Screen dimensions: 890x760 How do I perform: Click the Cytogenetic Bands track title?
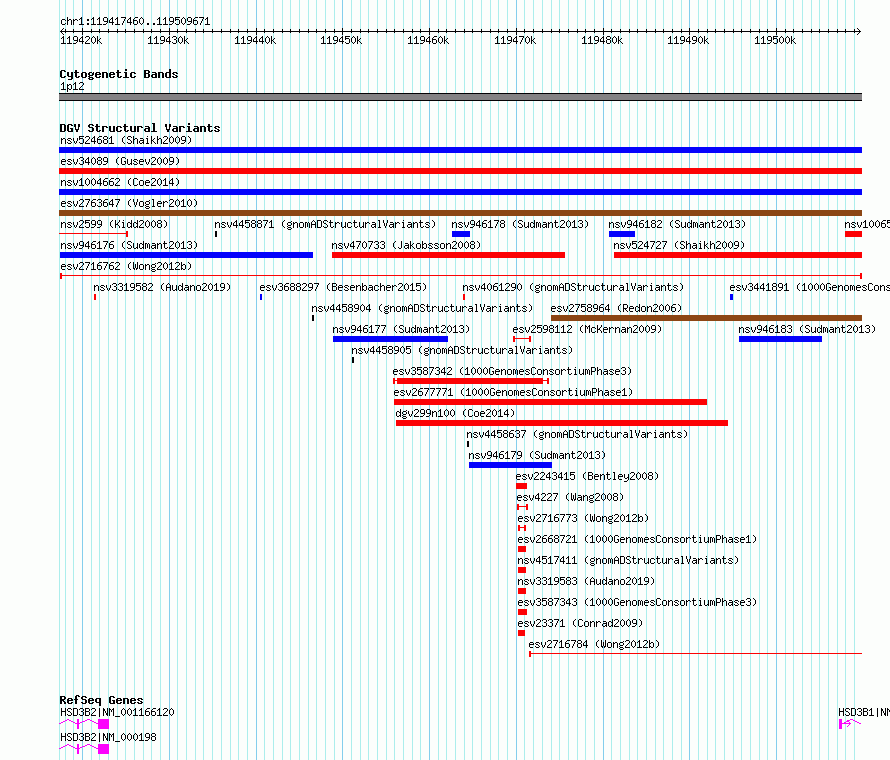tap(119, 74)
